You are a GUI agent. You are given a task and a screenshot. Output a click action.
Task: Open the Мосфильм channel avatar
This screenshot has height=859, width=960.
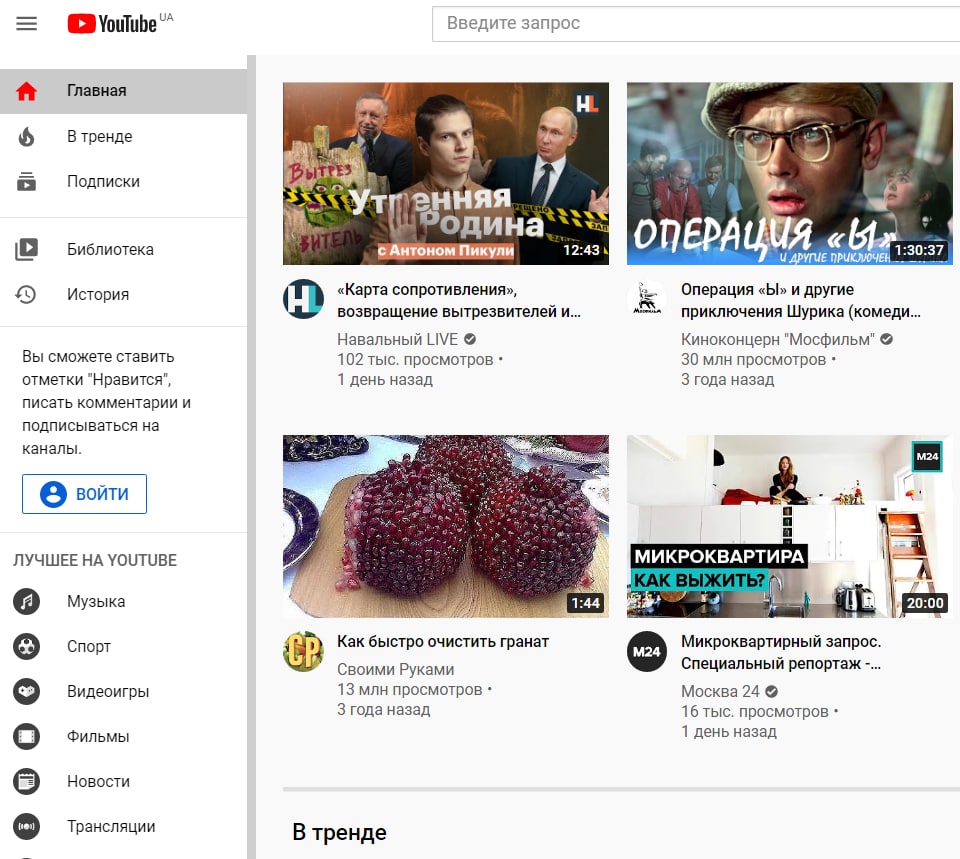[647, 299]
